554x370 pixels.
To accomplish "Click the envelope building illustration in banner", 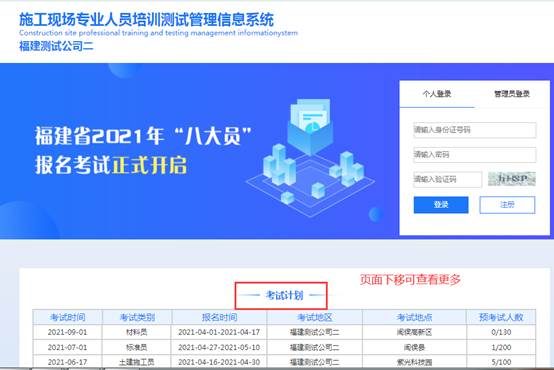I will (x=310, y=158).
